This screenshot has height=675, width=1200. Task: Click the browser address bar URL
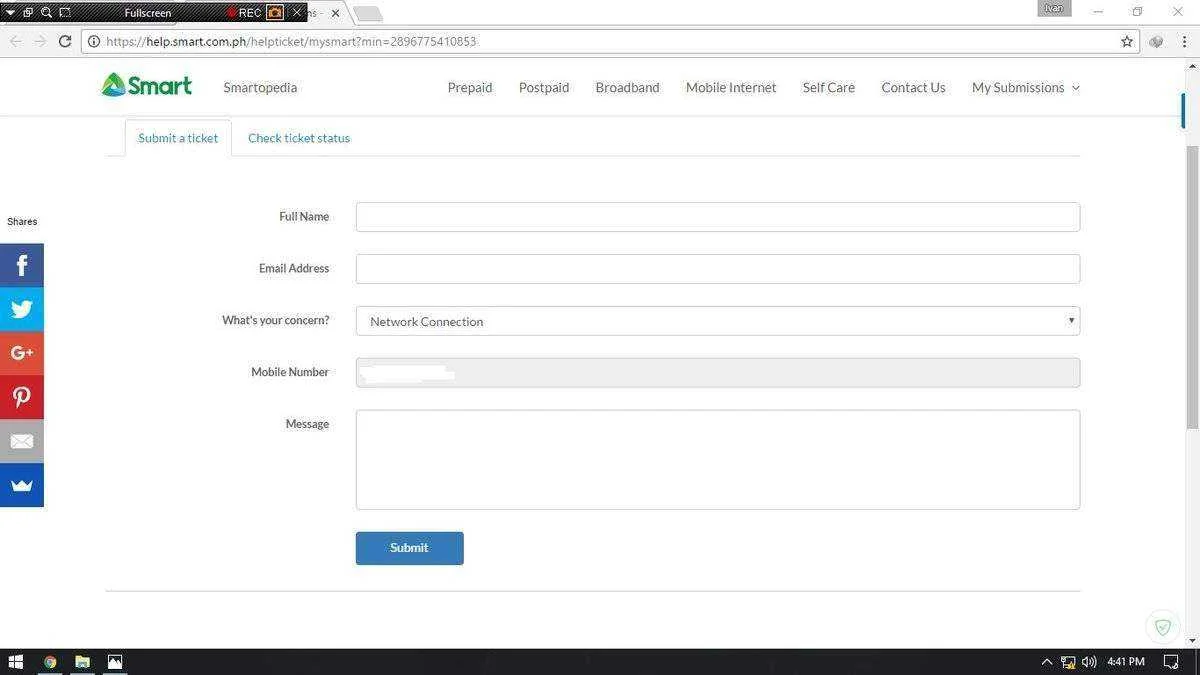coord(291,42)
